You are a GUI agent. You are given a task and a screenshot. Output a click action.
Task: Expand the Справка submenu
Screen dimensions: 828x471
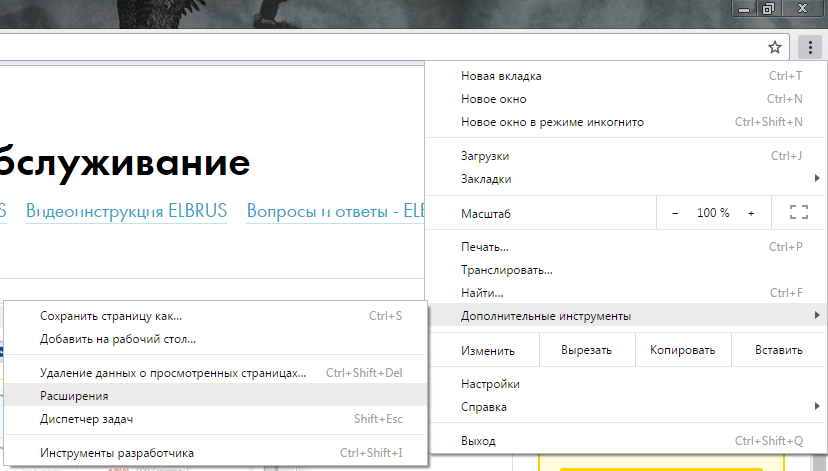coord(483,407)
